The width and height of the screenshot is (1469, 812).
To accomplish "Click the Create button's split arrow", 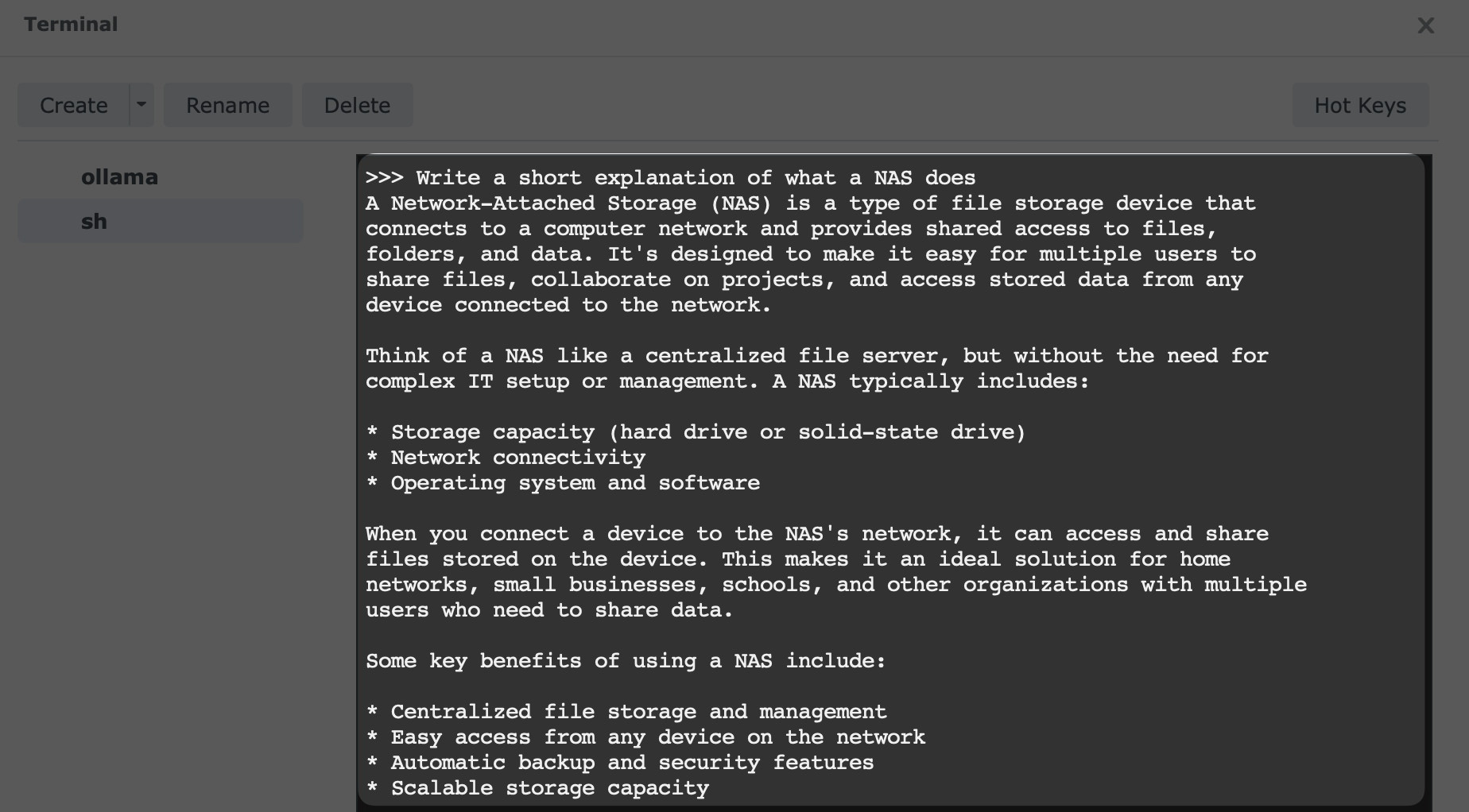I will pyautogui.click(x=140, y=104).
